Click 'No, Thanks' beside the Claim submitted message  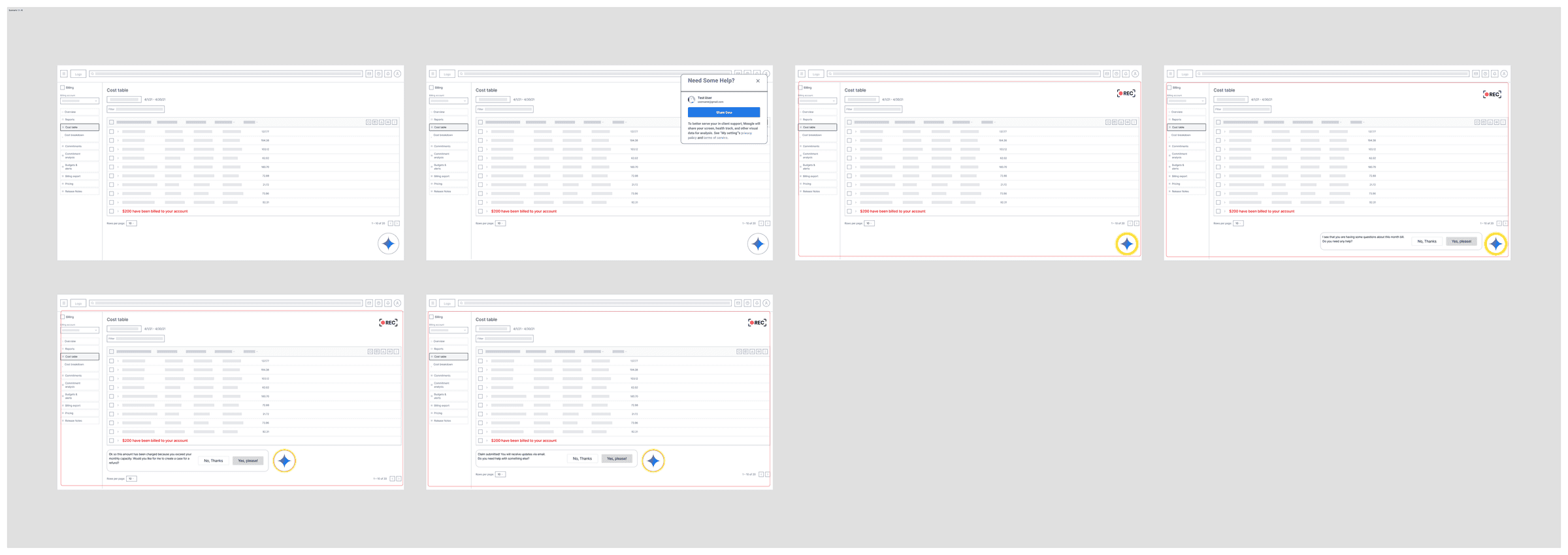[x=582, y=459]
